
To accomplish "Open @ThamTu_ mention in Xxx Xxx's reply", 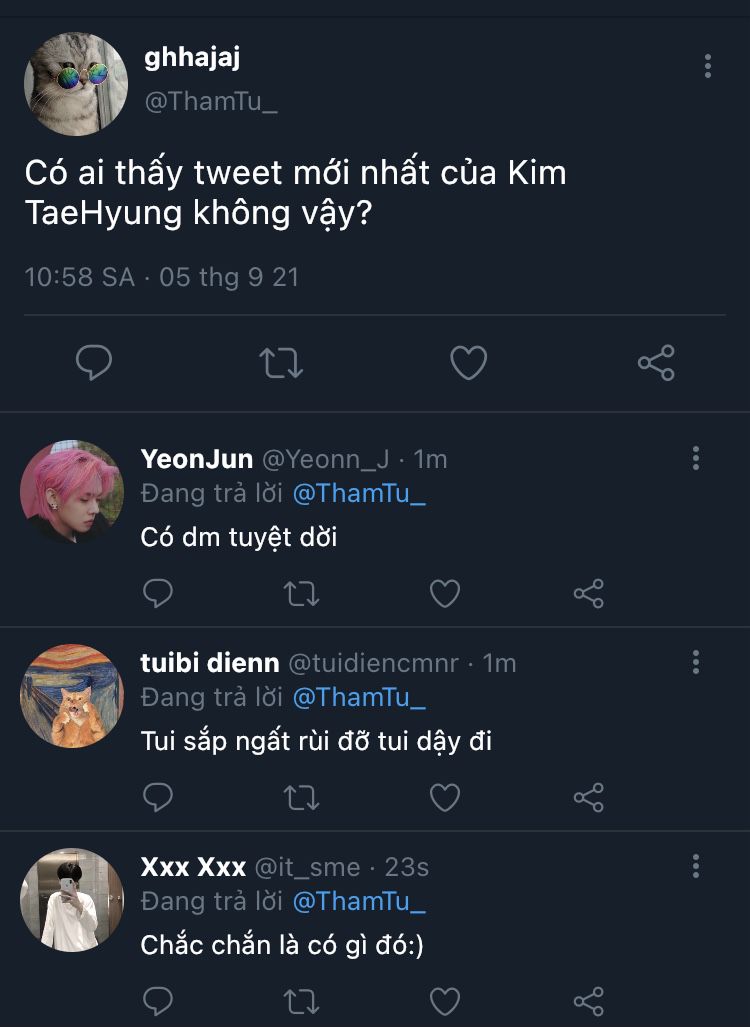I will coord(359,900).
